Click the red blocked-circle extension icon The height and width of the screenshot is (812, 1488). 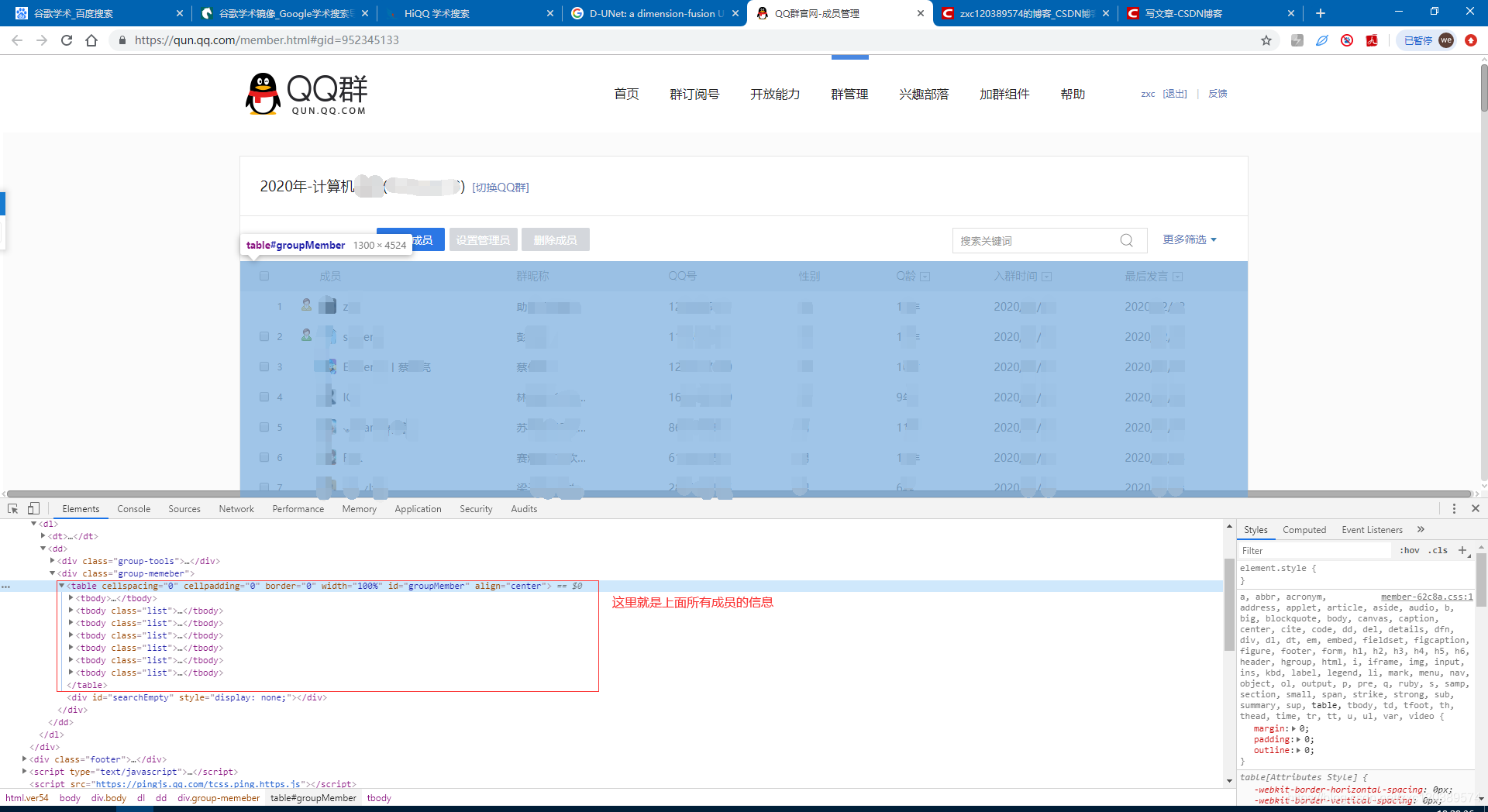pos(1347,40)
